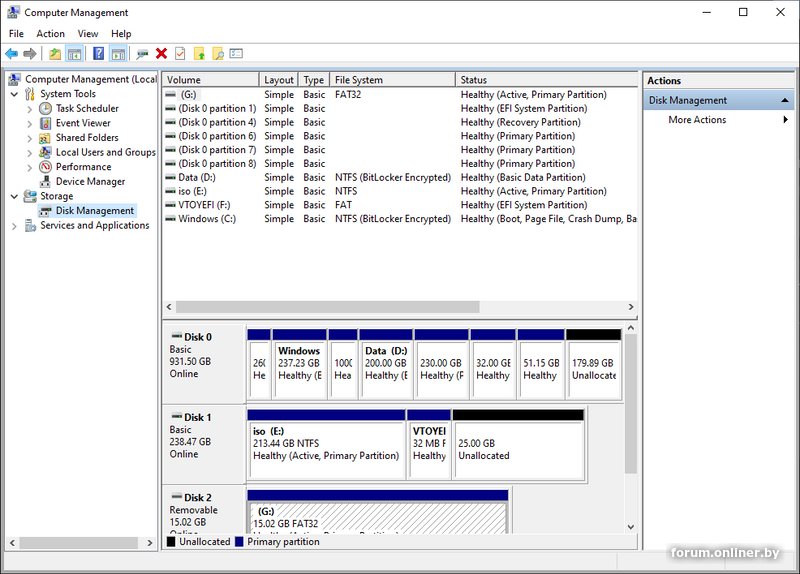Click the Storage node icon

coord(30,196)
